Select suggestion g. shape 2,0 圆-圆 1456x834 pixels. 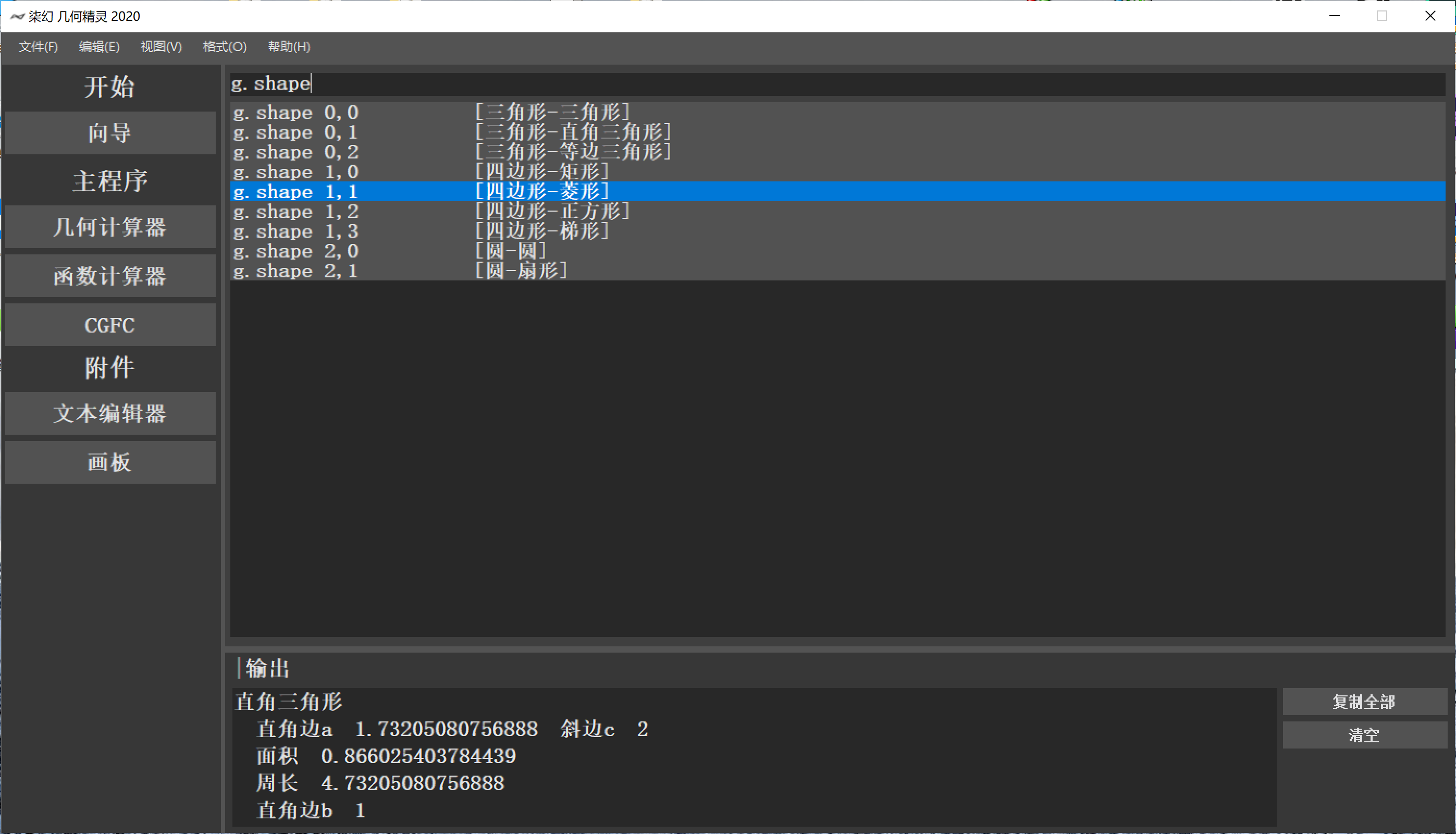pos(837,251)
